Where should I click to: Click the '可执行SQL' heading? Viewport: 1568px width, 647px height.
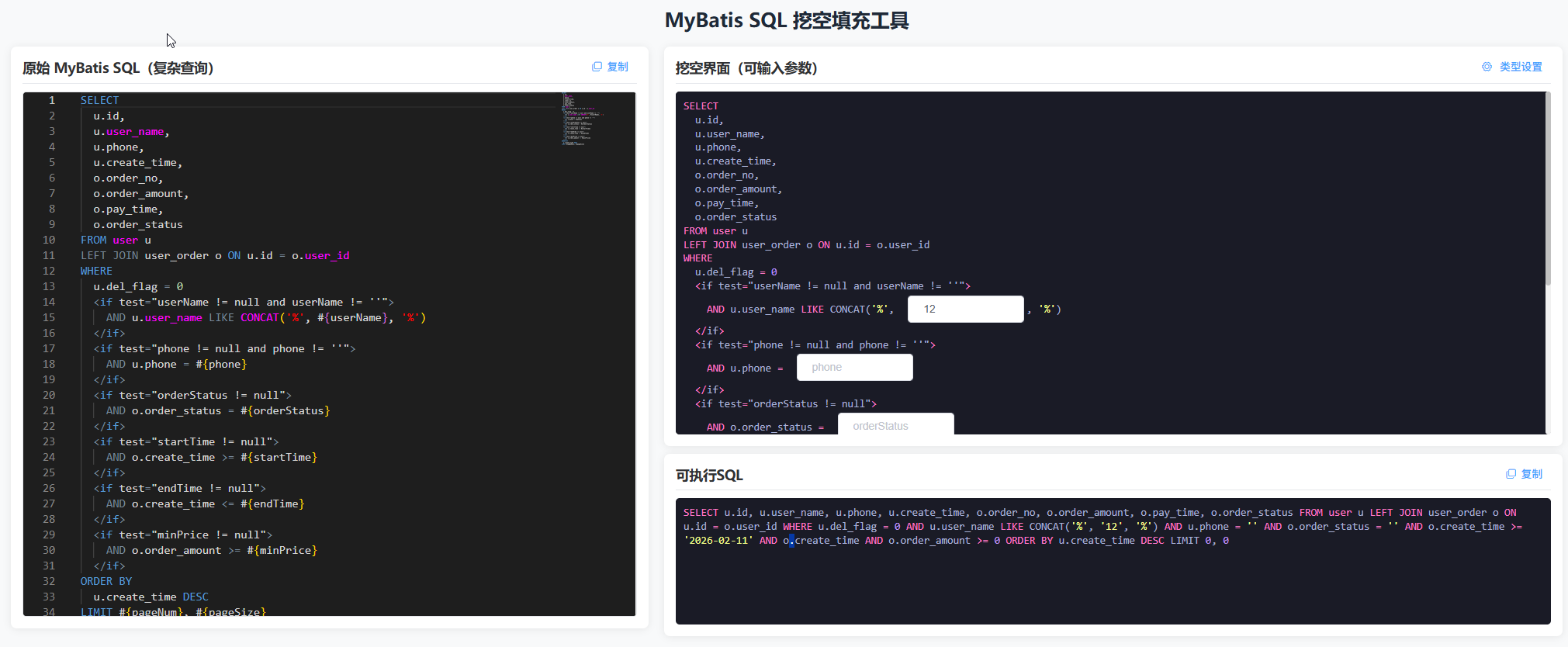click(709, 475)
